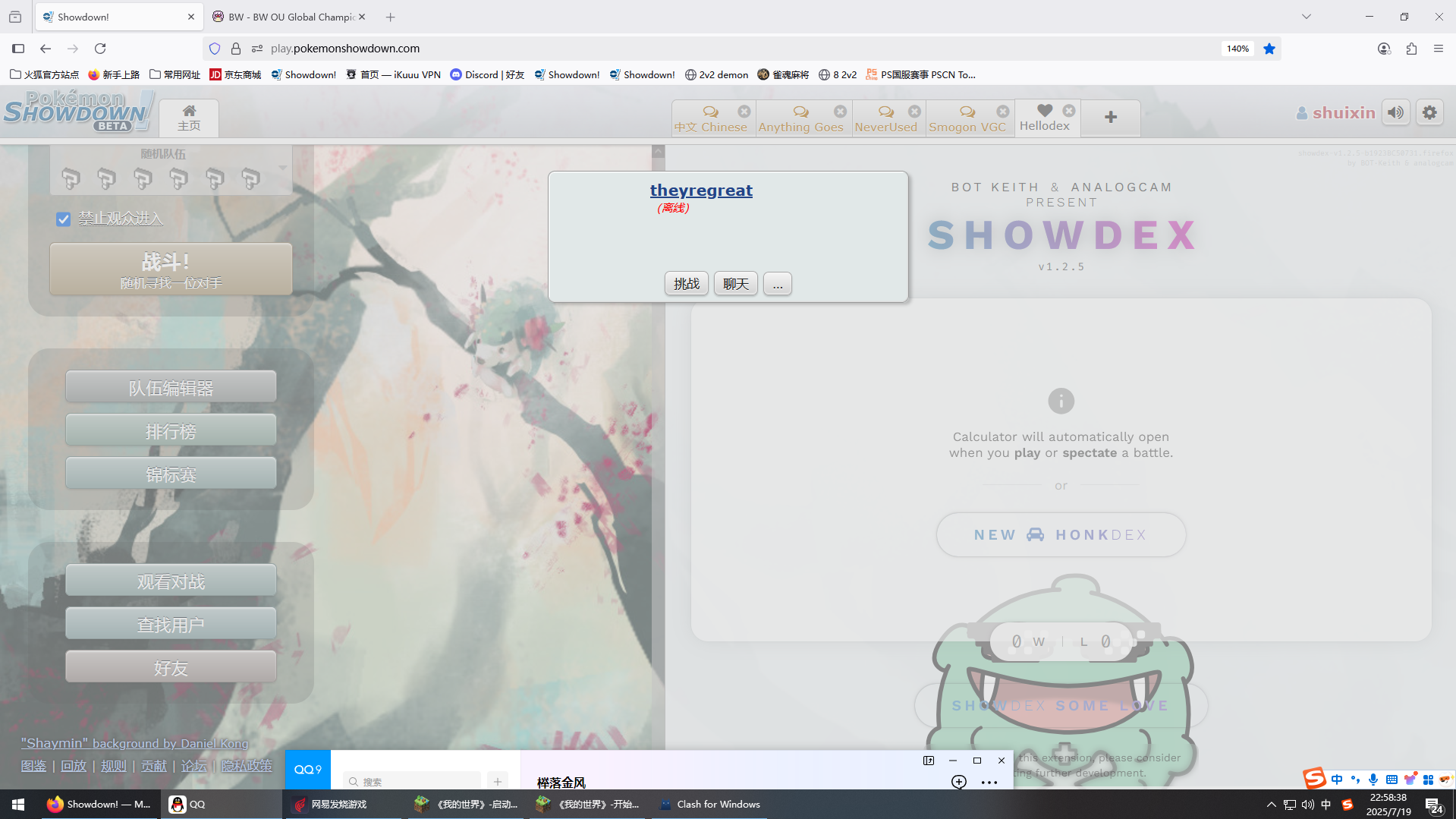Open the theyregreat user profile link

(701, 191)
